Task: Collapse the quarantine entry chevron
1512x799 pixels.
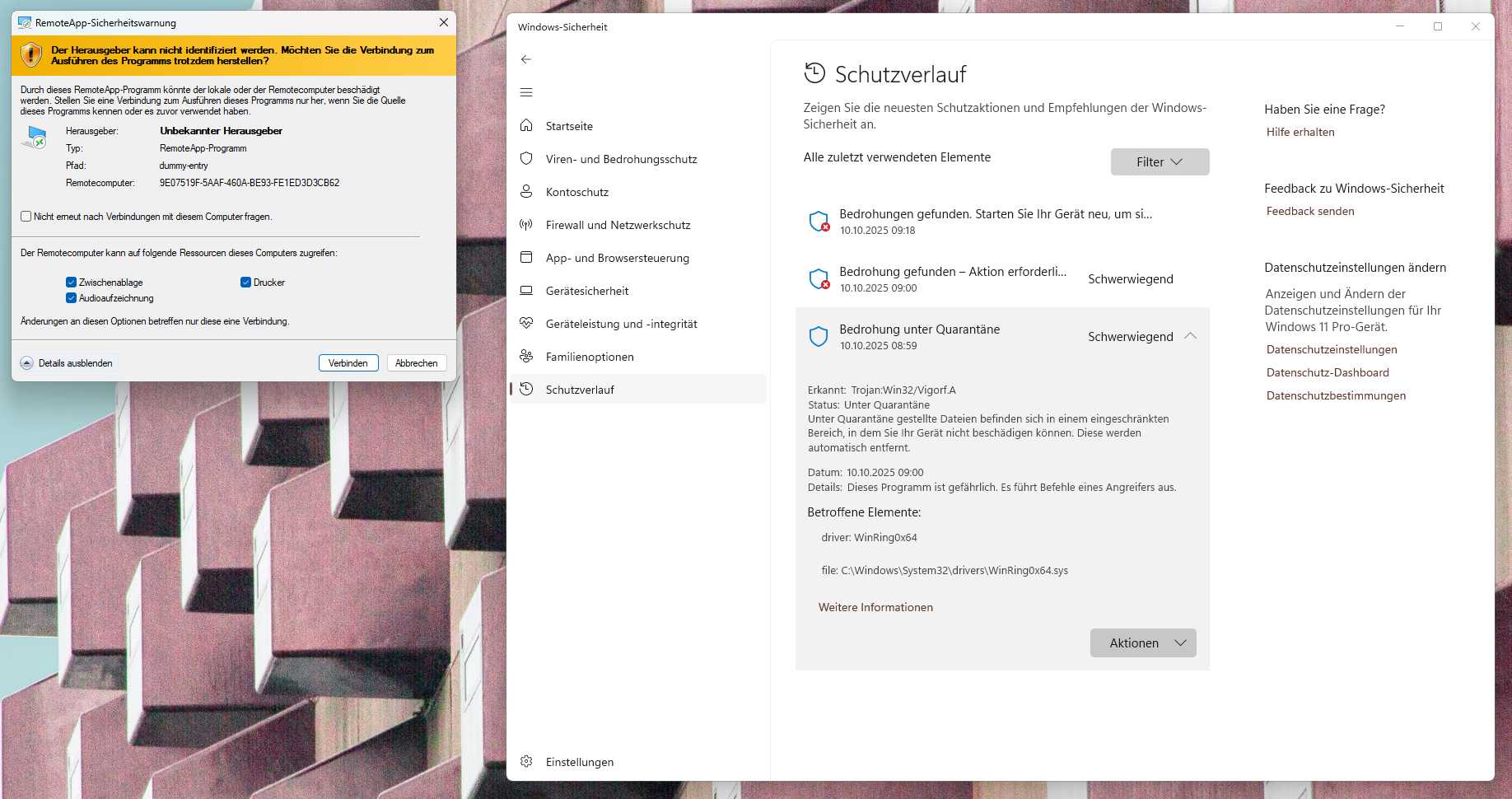Action: [1190, 336]
